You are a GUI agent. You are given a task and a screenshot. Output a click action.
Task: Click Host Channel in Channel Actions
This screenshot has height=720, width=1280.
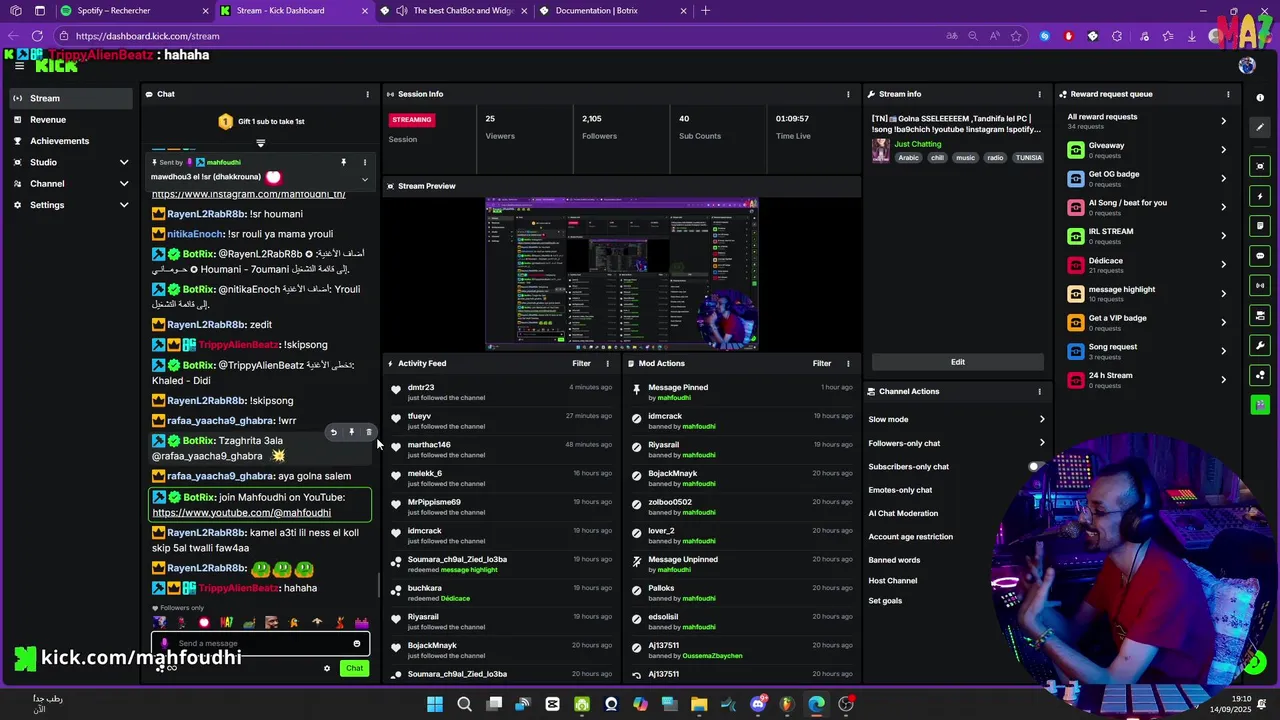(x=893, y=581)
